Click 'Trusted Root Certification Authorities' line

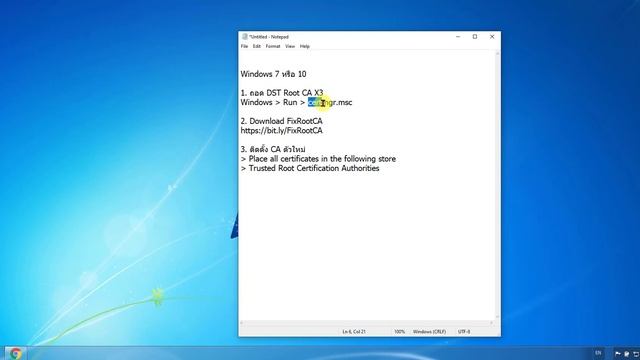point(314,168)
